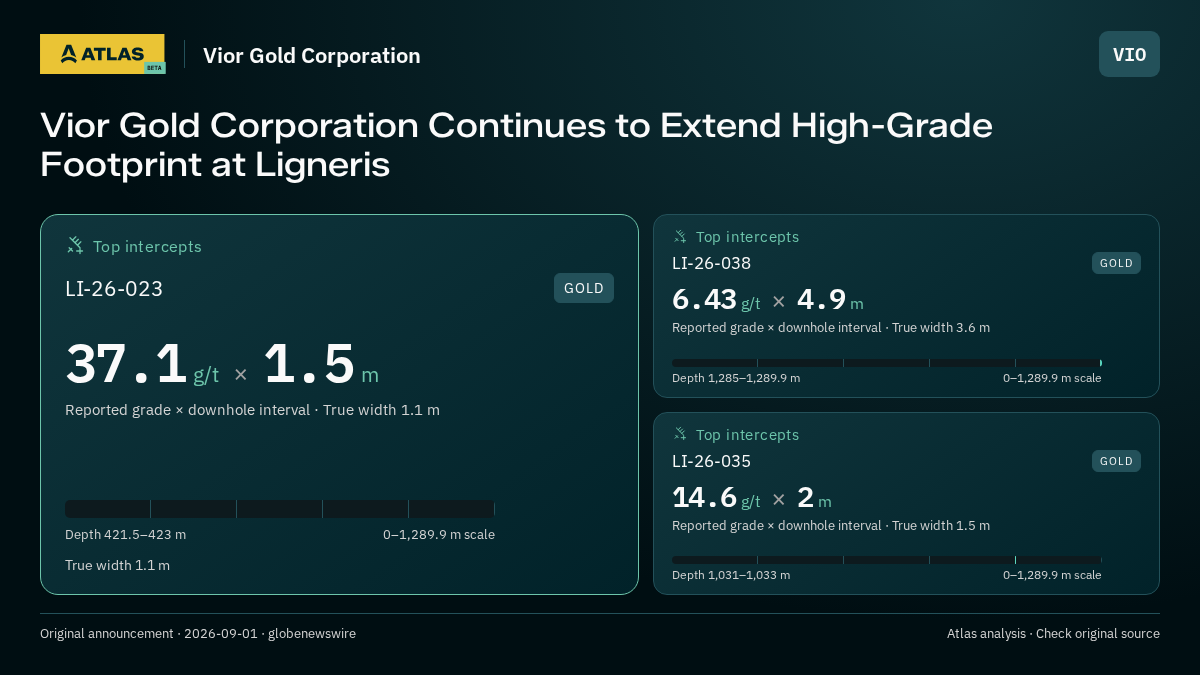Click the 'True width 3.6 m' caption
This screenshot has width=1200, height=675.
pos(941,327)
